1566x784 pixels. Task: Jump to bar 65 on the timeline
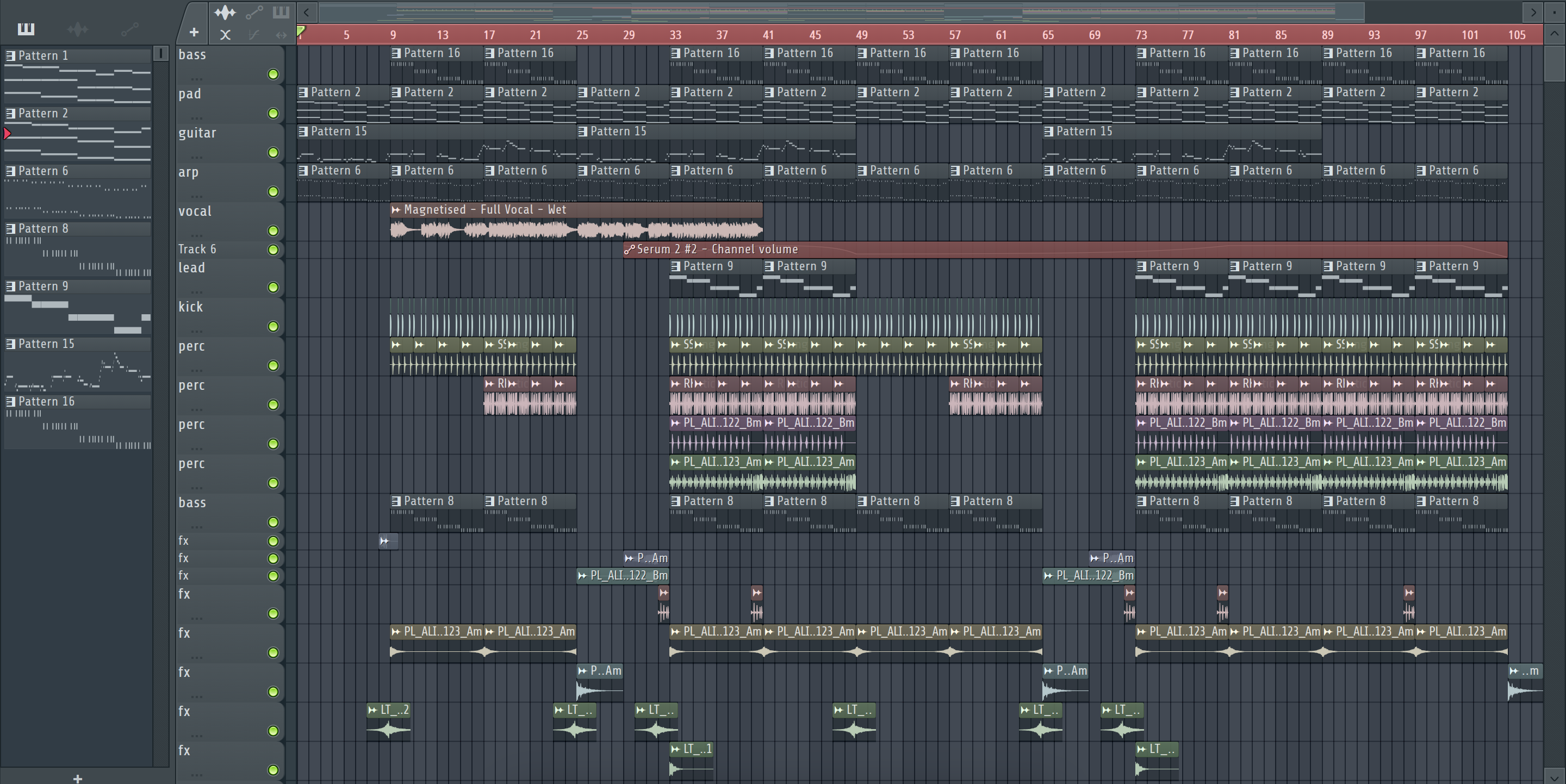[1048, 35]
